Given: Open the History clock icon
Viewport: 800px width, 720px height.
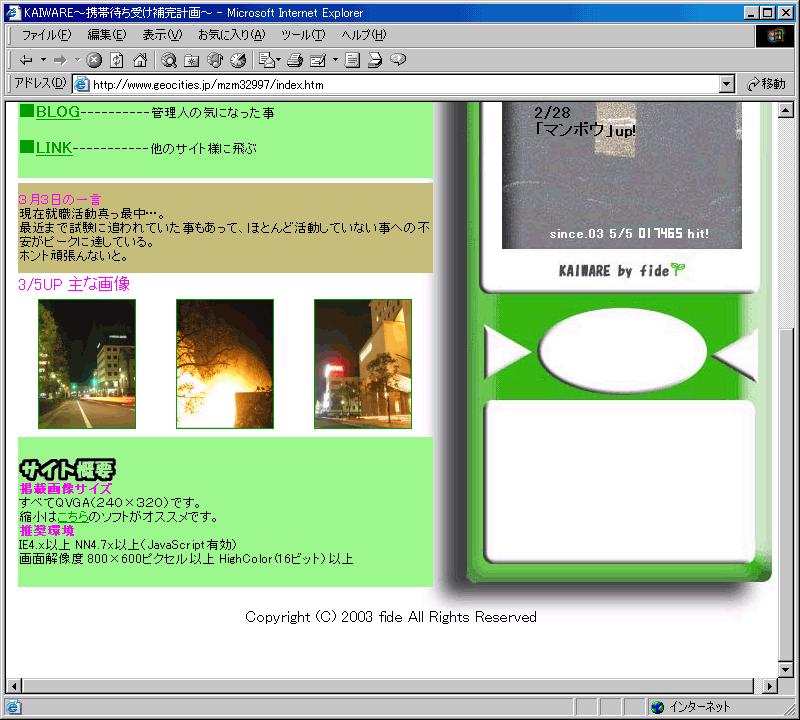Looking at the screenshot, I should click(x=238, y=60).
